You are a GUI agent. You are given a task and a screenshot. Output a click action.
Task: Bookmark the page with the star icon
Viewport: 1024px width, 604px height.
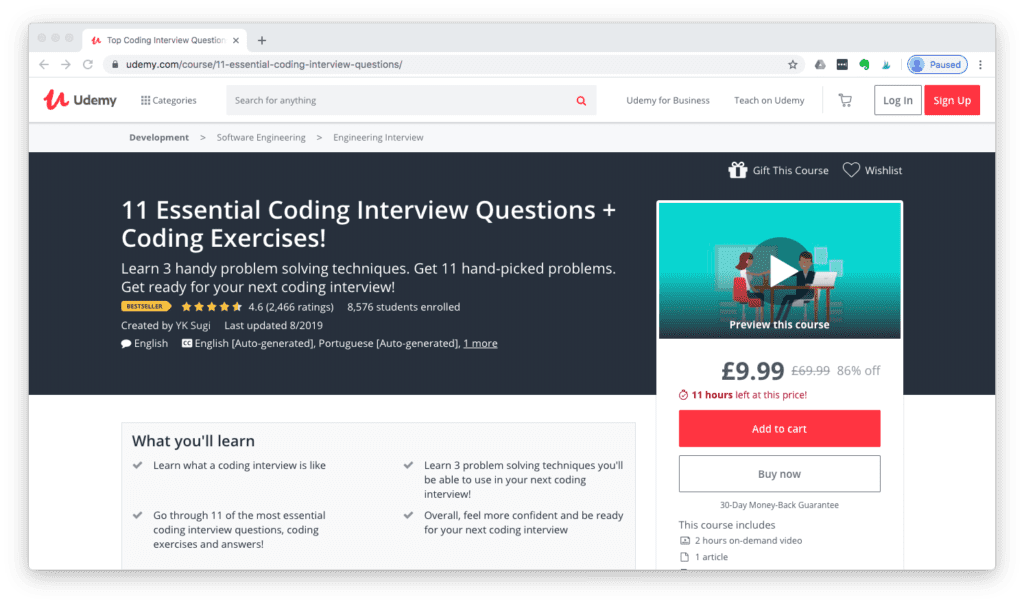[793, 63]
